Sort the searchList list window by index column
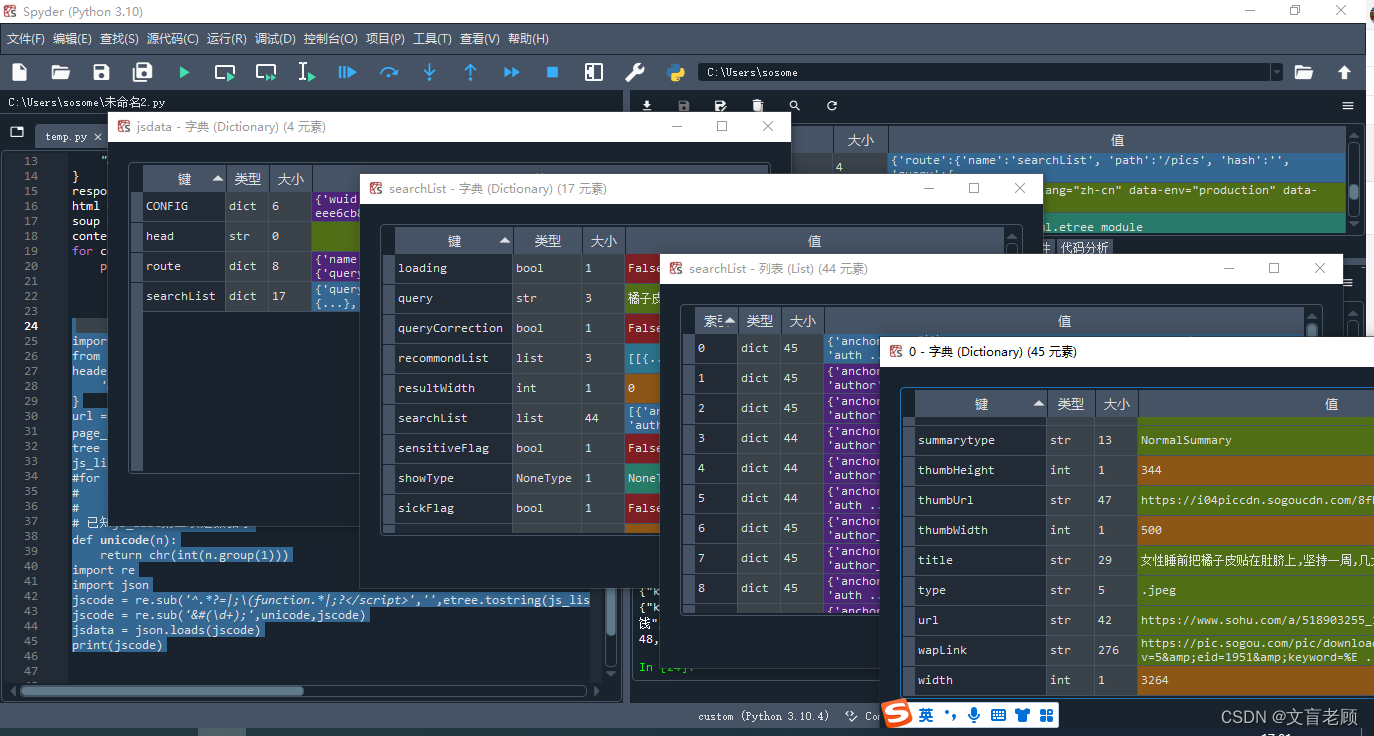This screenshot has height=736, width=1374. coord(715,321)
